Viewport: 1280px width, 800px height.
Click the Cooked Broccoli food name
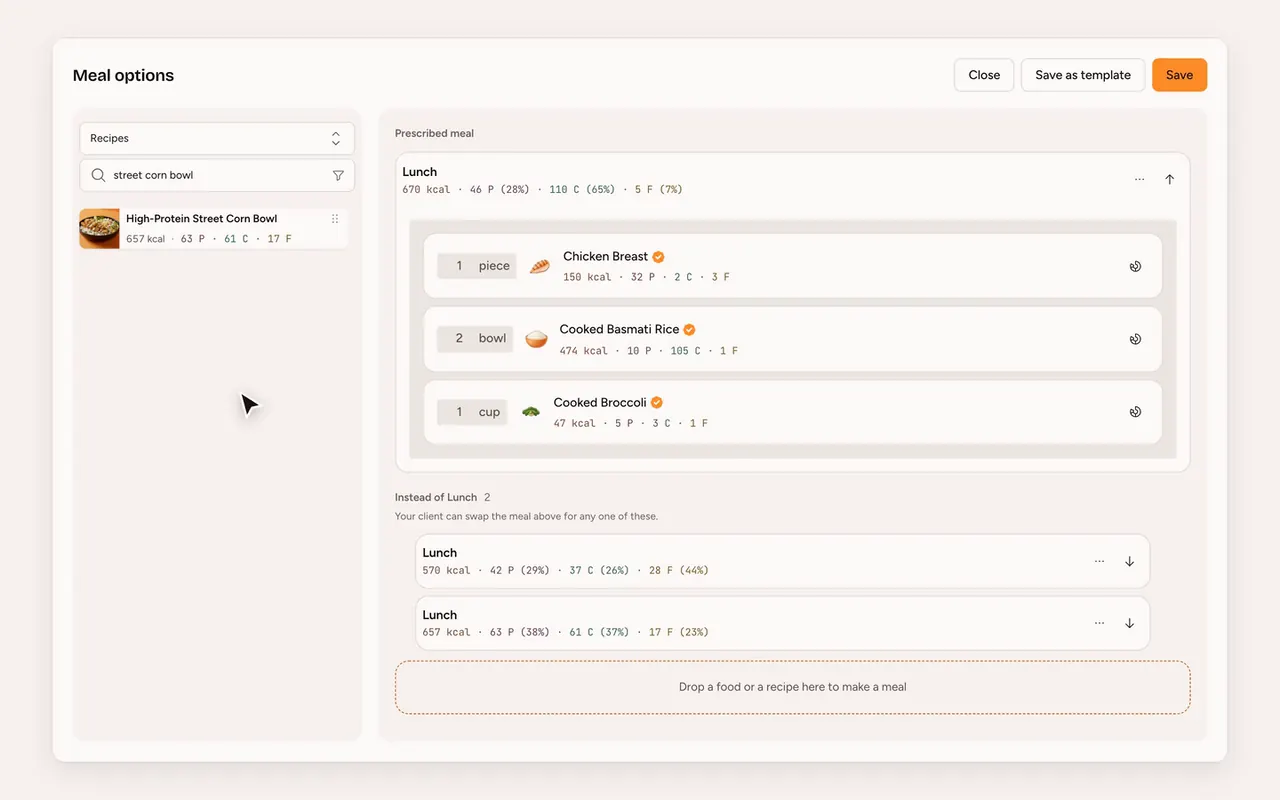tap(600, 403)
